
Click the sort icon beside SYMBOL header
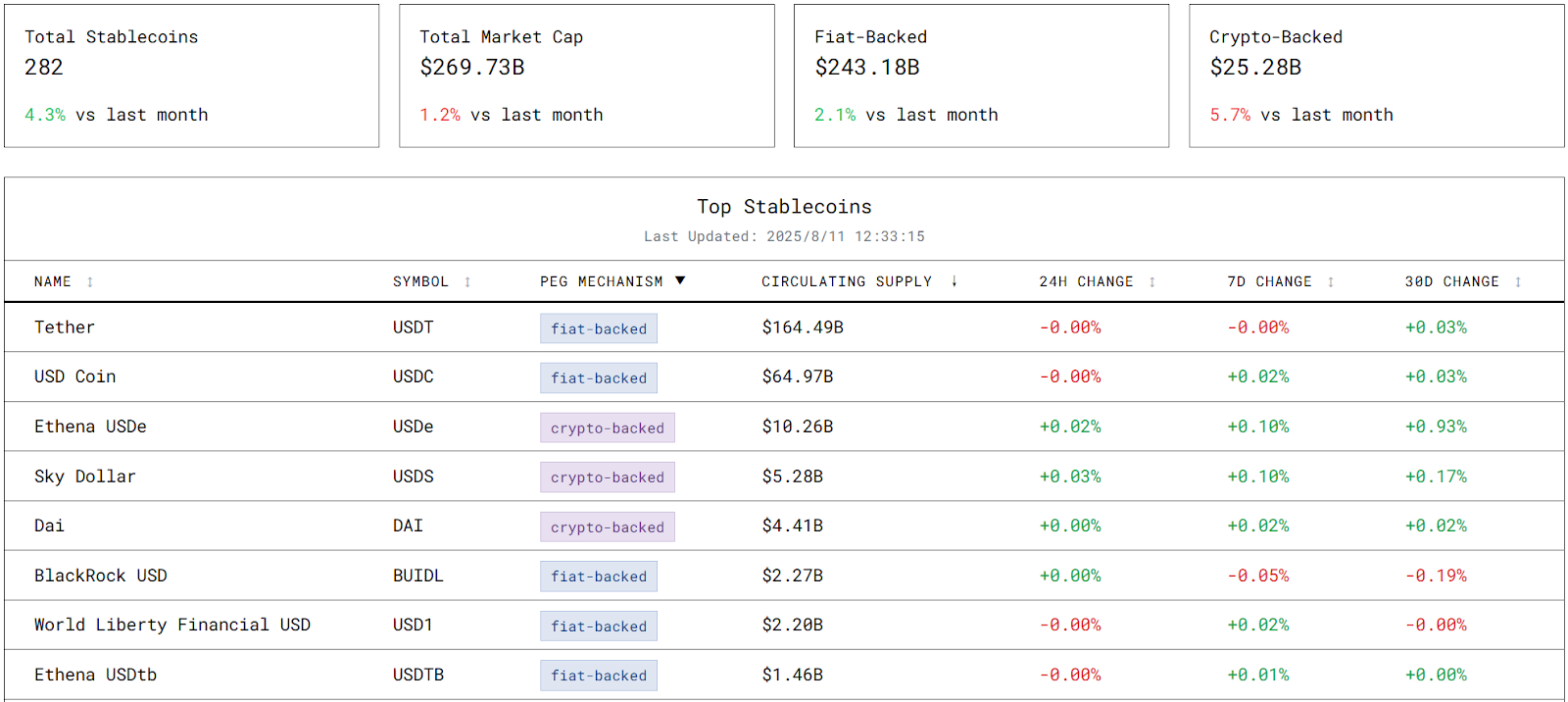467,282
